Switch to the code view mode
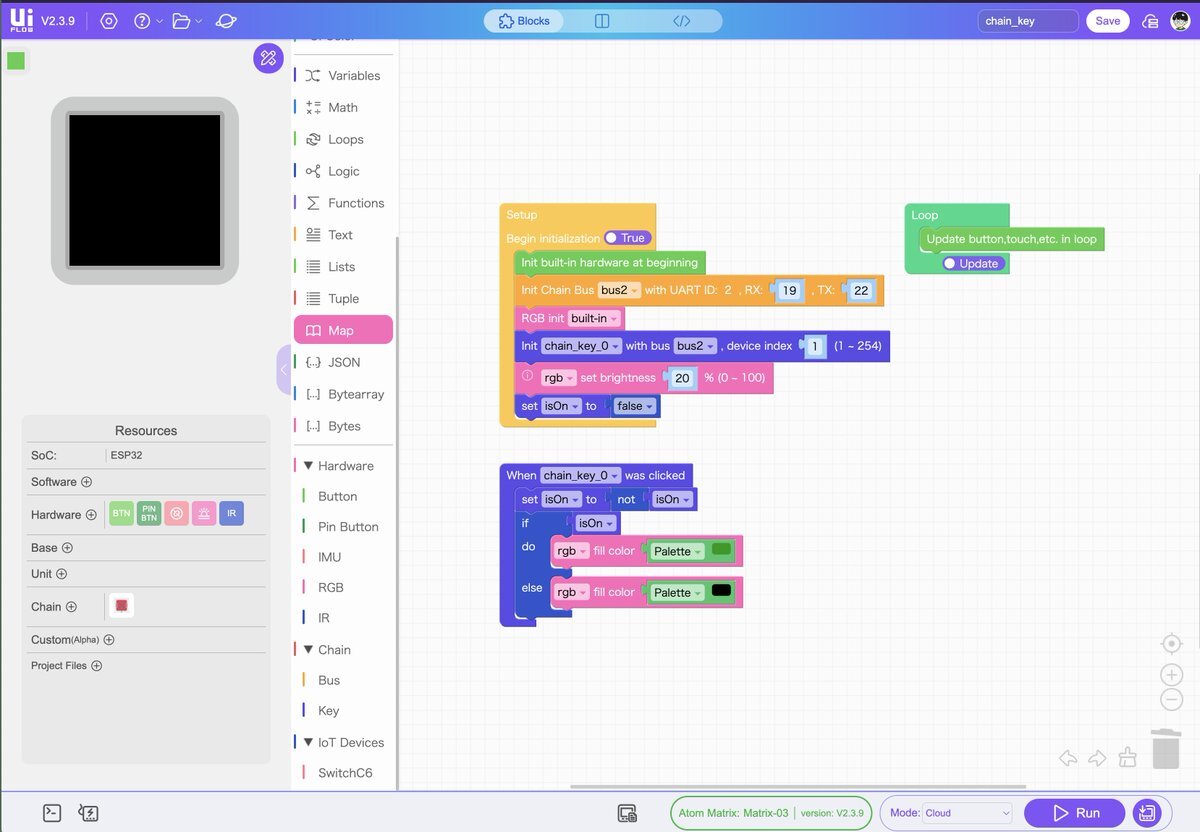The image size is (1200, 832). pyautogui.click(x=682, y=21)
